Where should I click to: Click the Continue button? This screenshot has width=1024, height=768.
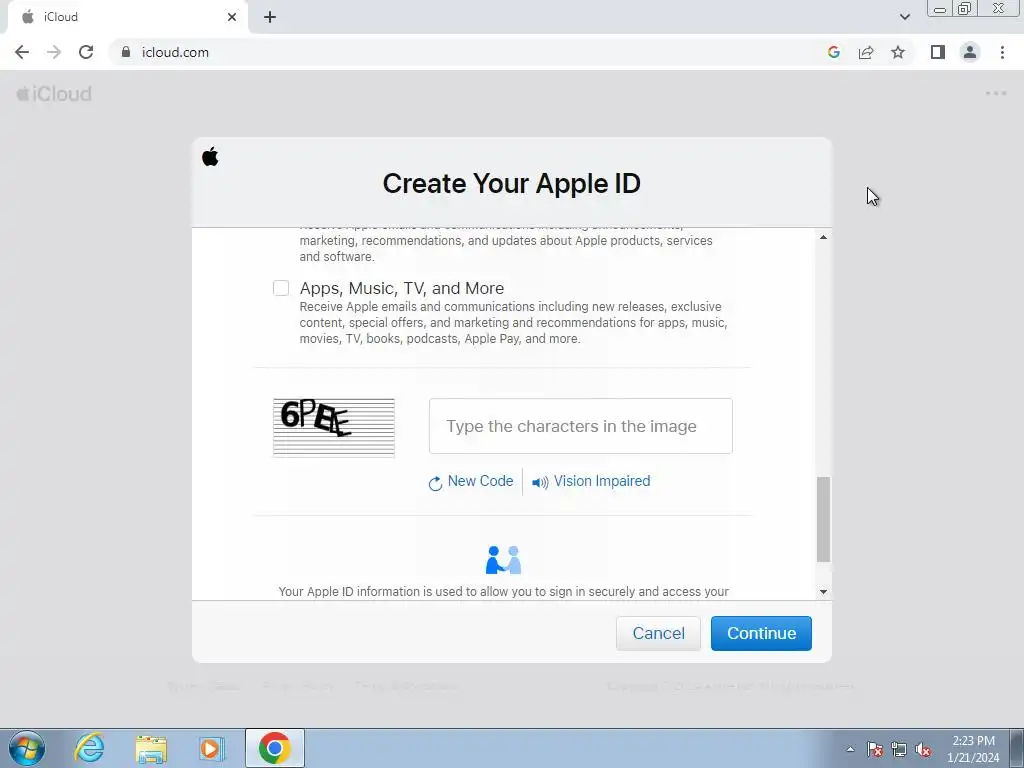(x=761, y=633)
